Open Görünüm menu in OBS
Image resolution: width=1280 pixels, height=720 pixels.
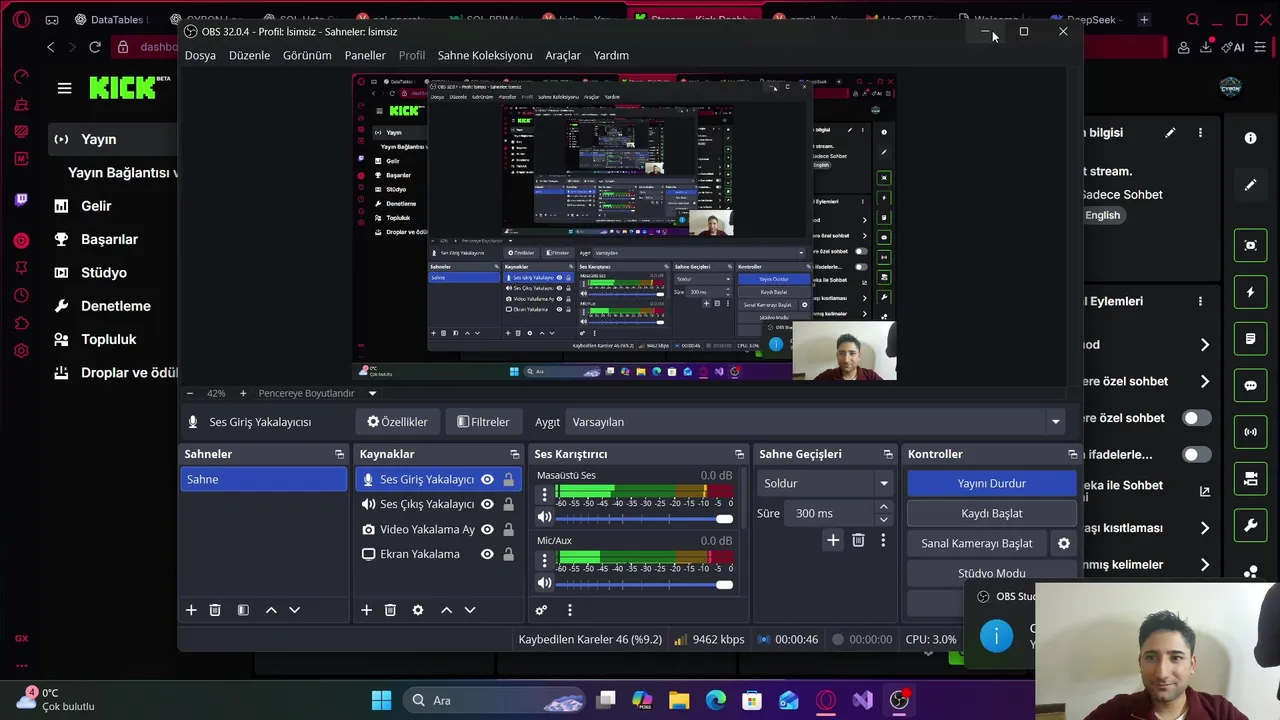307,55
